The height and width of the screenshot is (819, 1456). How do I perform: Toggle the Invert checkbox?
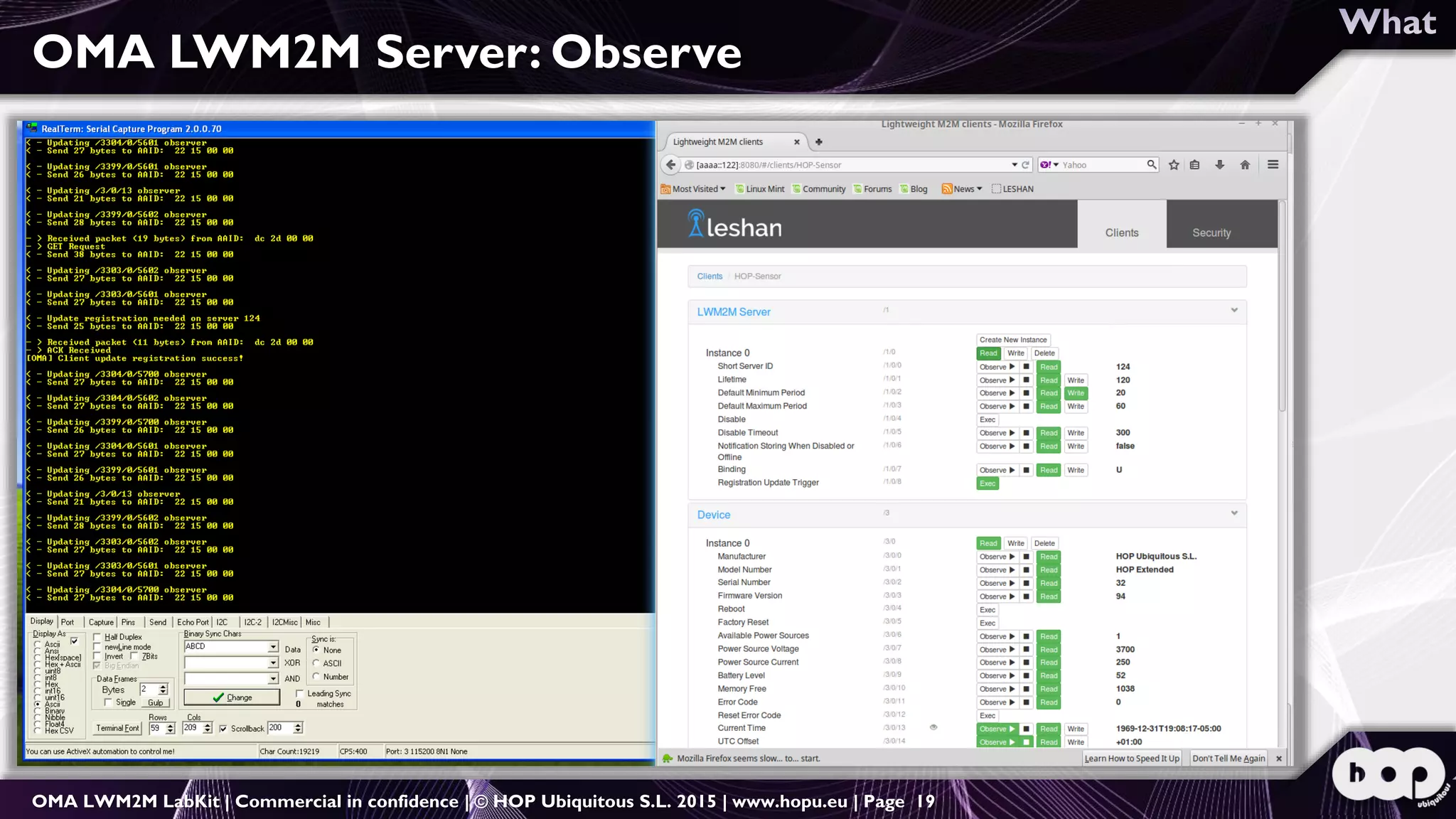click(97, 656)
